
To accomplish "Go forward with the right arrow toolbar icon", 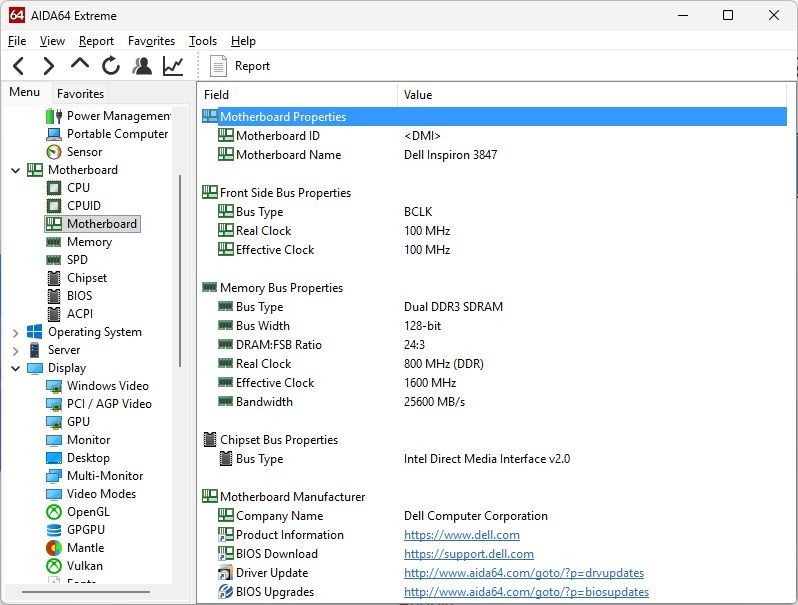I will 48,66.
